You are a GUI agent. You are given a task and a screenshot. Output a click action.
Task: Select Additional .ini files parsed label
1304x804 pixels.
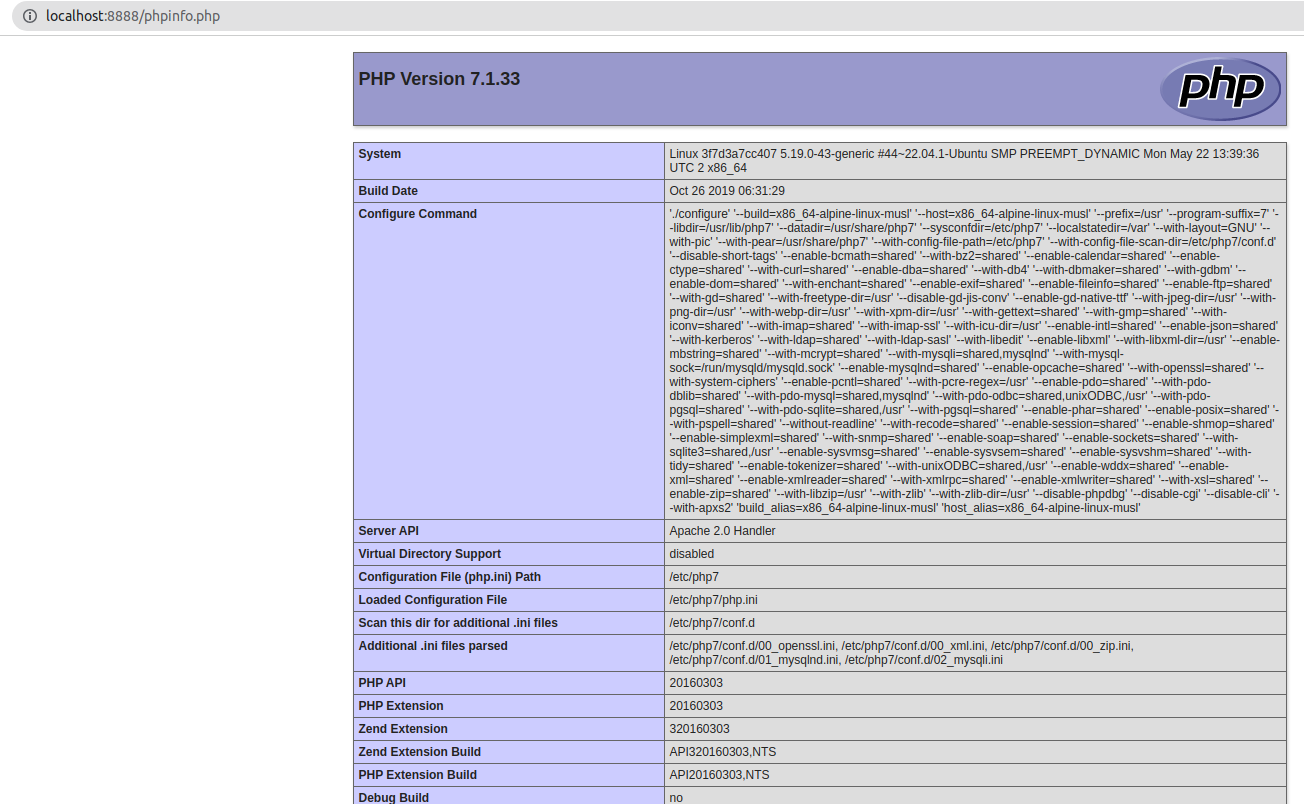coord(433,646)
